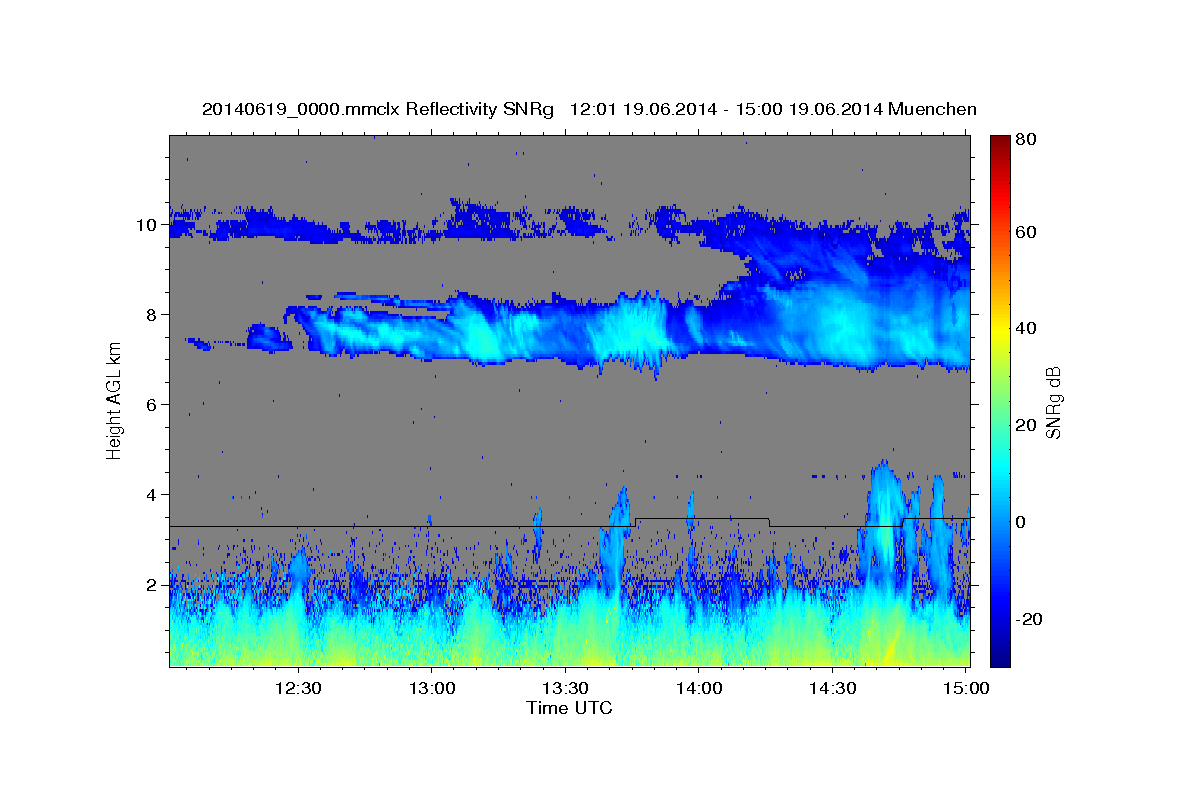Select the '13:00' time axis label
1200x800 pixels.
(432, 689)
